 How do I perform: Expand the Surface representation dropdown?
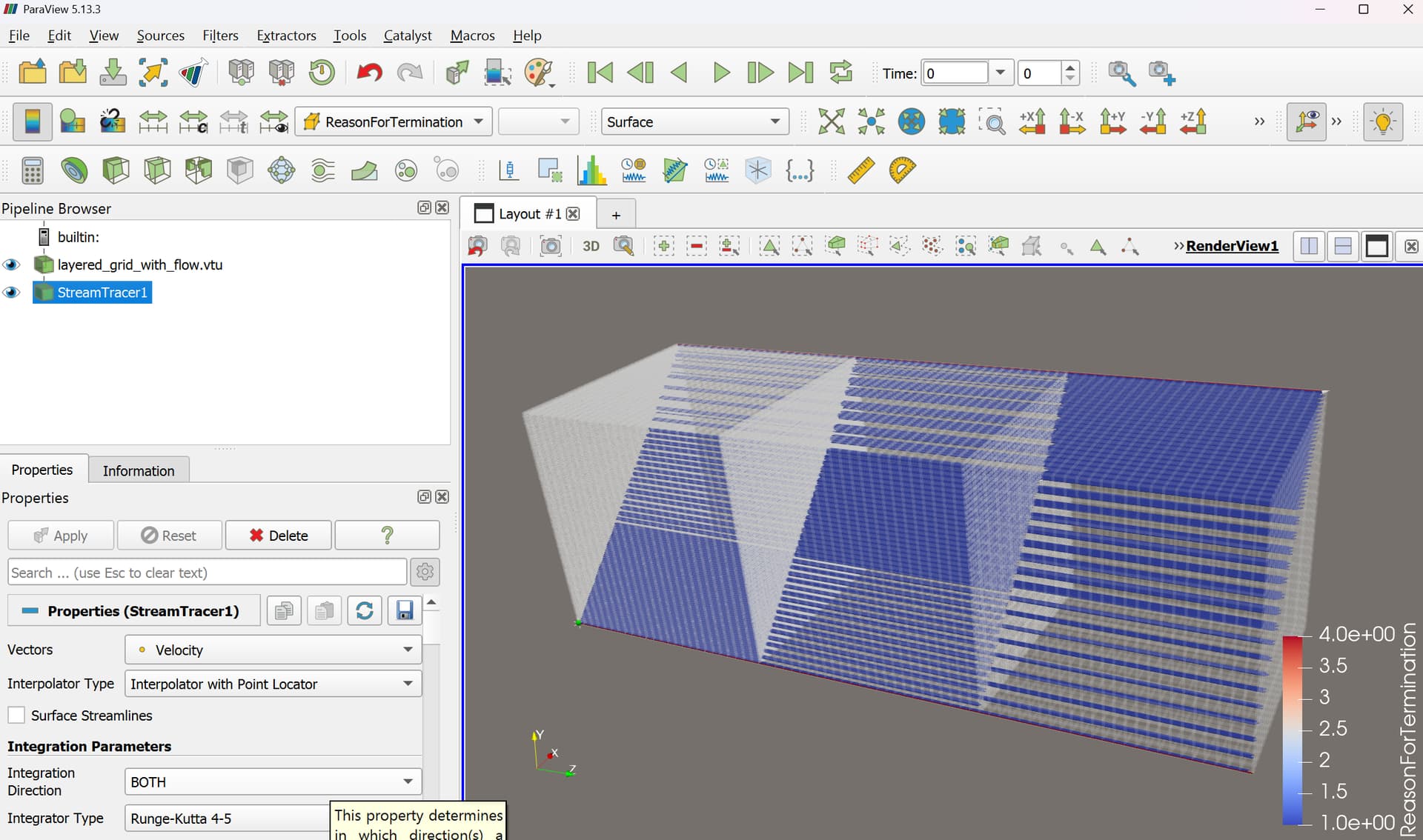[x=694, y=121]
